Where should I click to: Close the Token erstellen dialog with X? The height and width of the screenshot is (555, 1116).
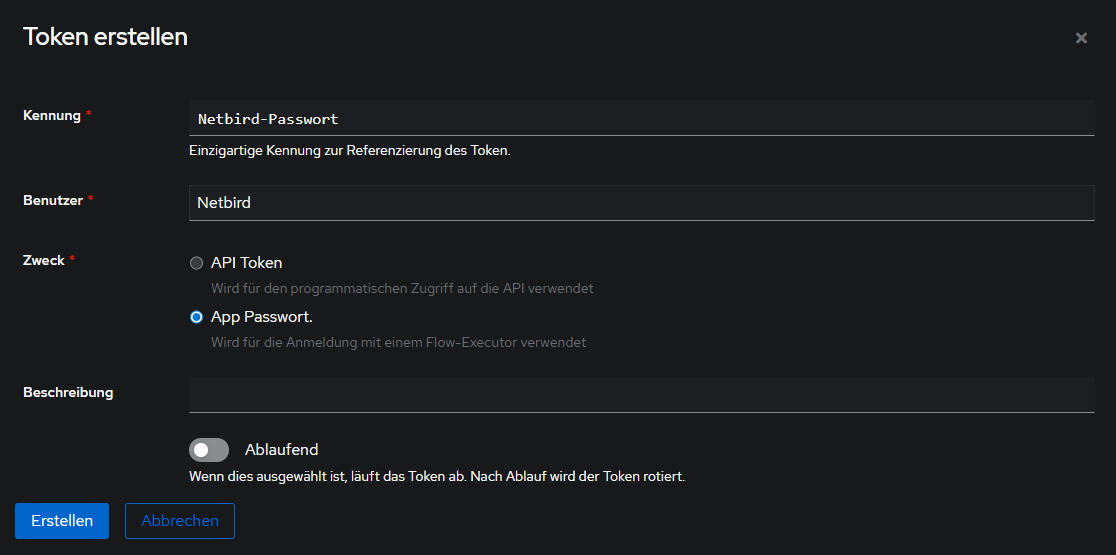[1081, 38]
